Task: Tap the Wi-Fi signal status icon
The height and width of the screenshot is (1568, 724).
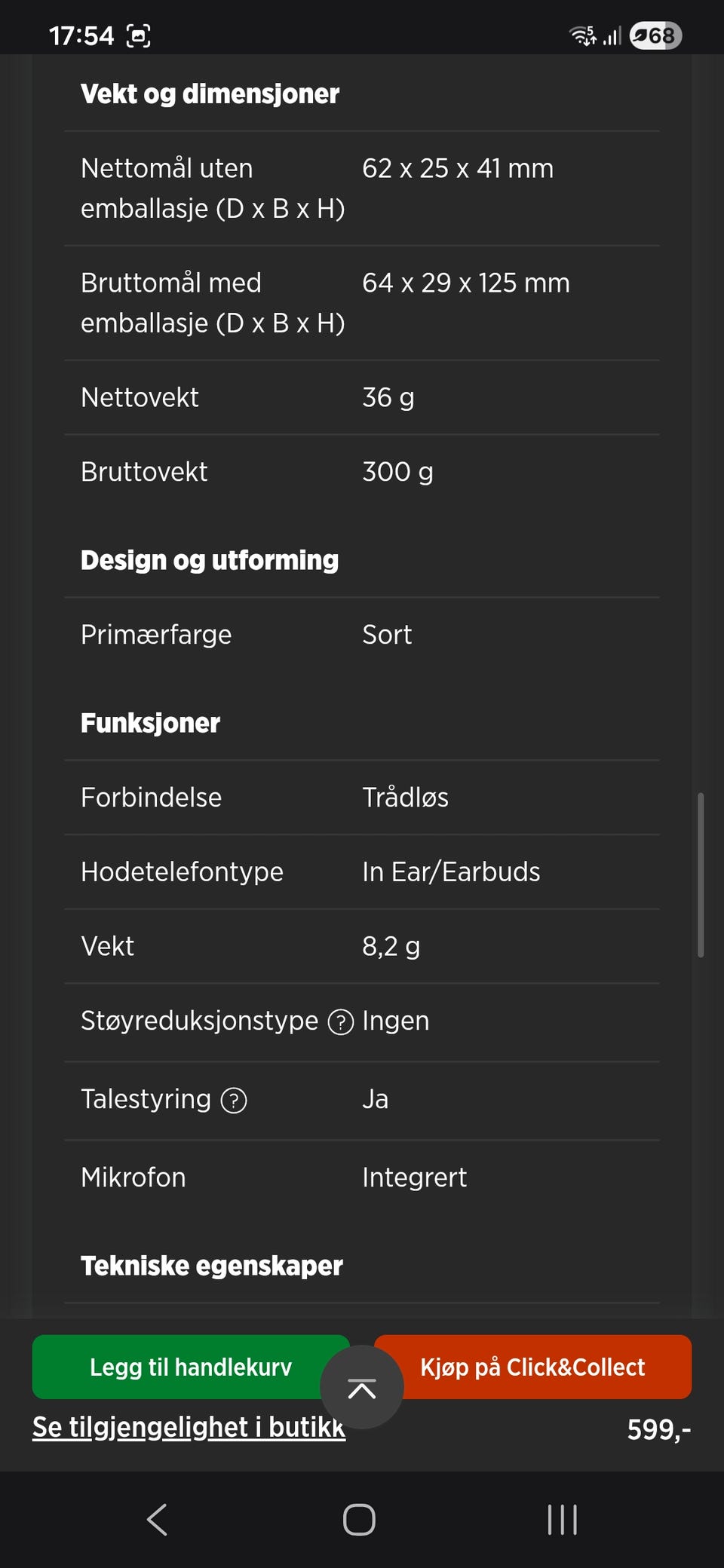Action: (582, 35)
